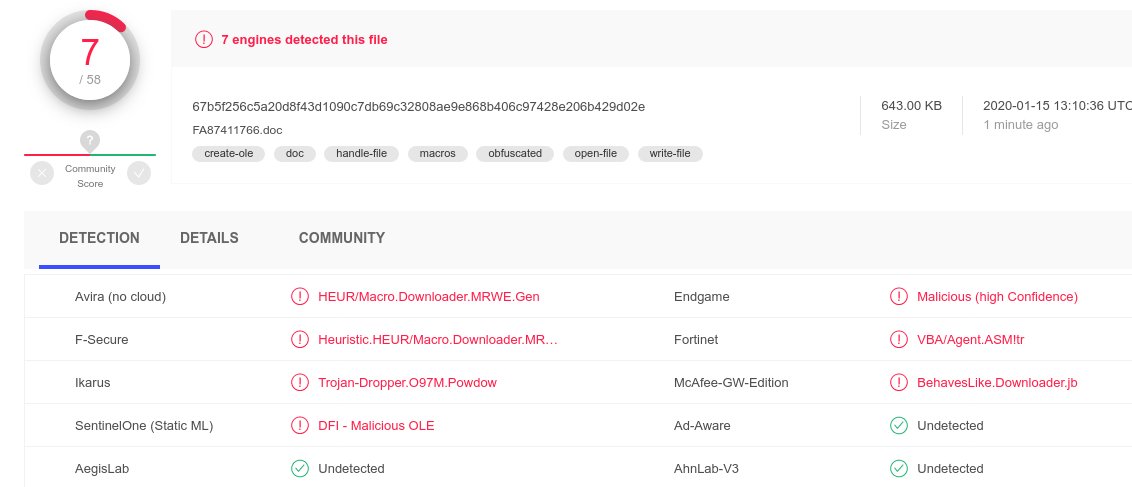
Task: Click the Community Score label
Action: (x=90, y=176)
